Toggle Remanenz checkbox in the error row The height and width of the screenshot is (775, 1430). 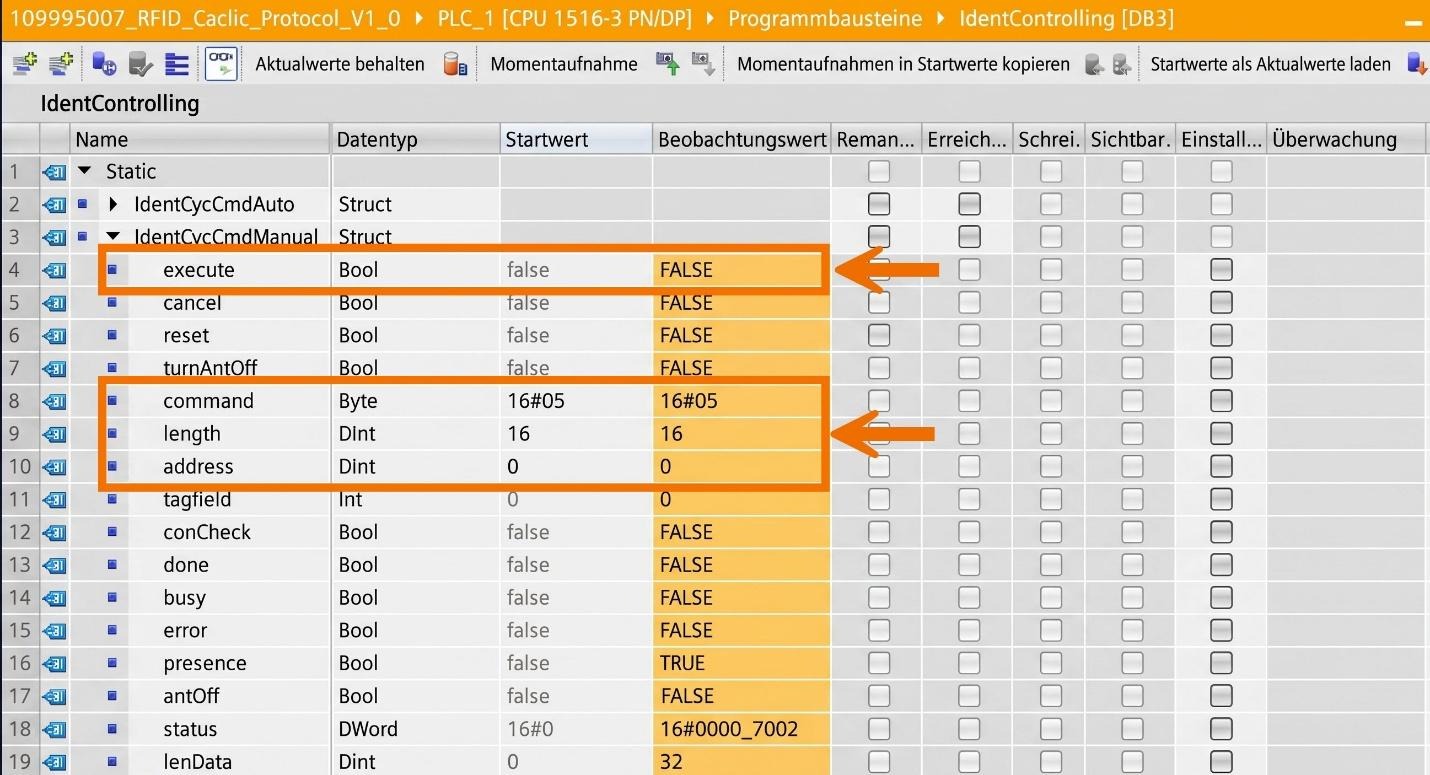pyautogui.click(x=878, y=631)
